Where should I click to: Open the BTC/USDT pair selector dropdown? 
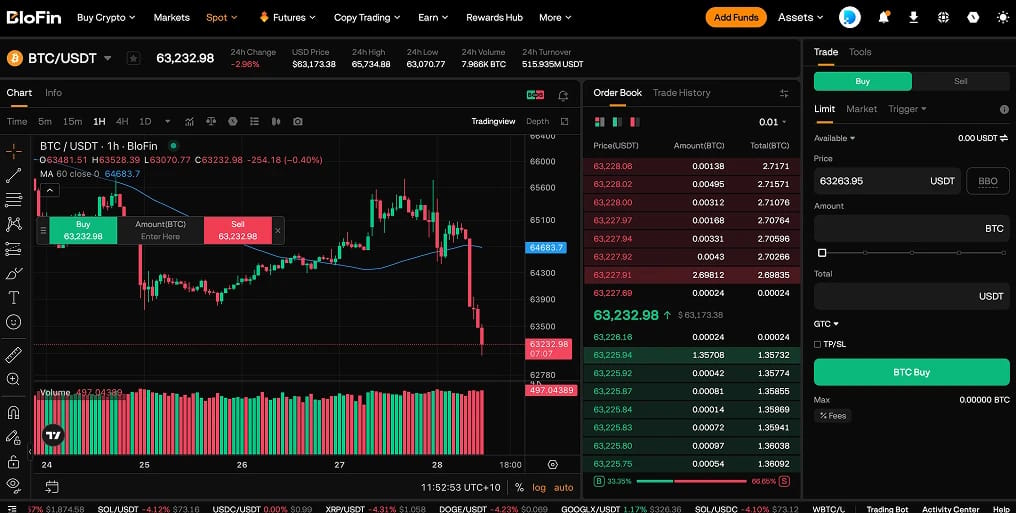tap(108, 58)
